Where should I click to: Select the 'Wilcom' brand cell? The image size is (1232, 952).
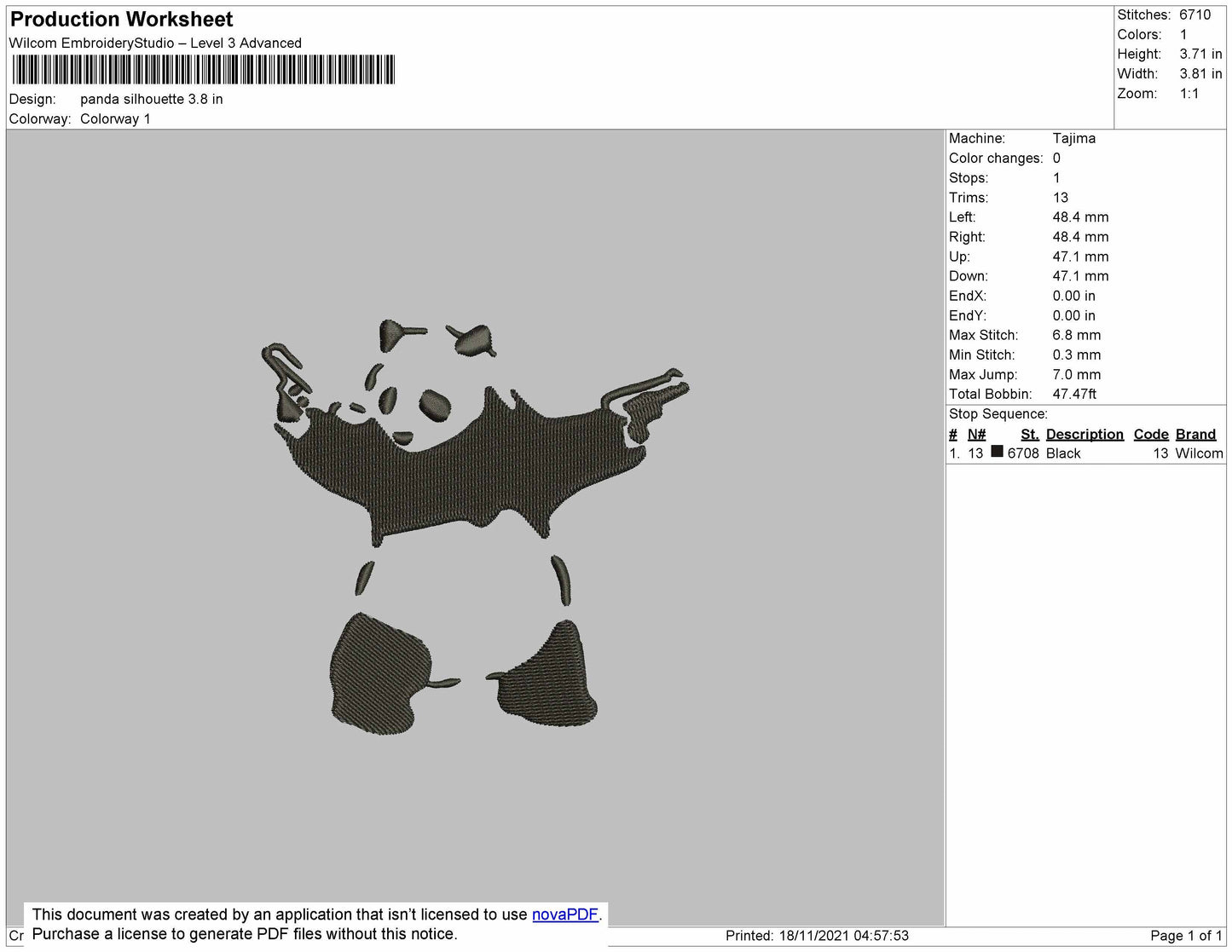(1199, 453)
